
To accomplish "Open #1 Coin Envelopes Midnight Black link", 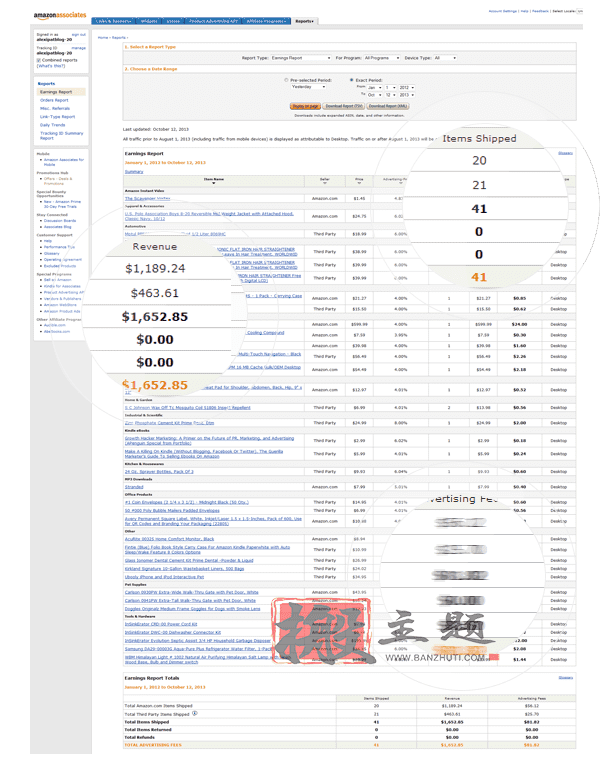I will click(x=186, y=502).
